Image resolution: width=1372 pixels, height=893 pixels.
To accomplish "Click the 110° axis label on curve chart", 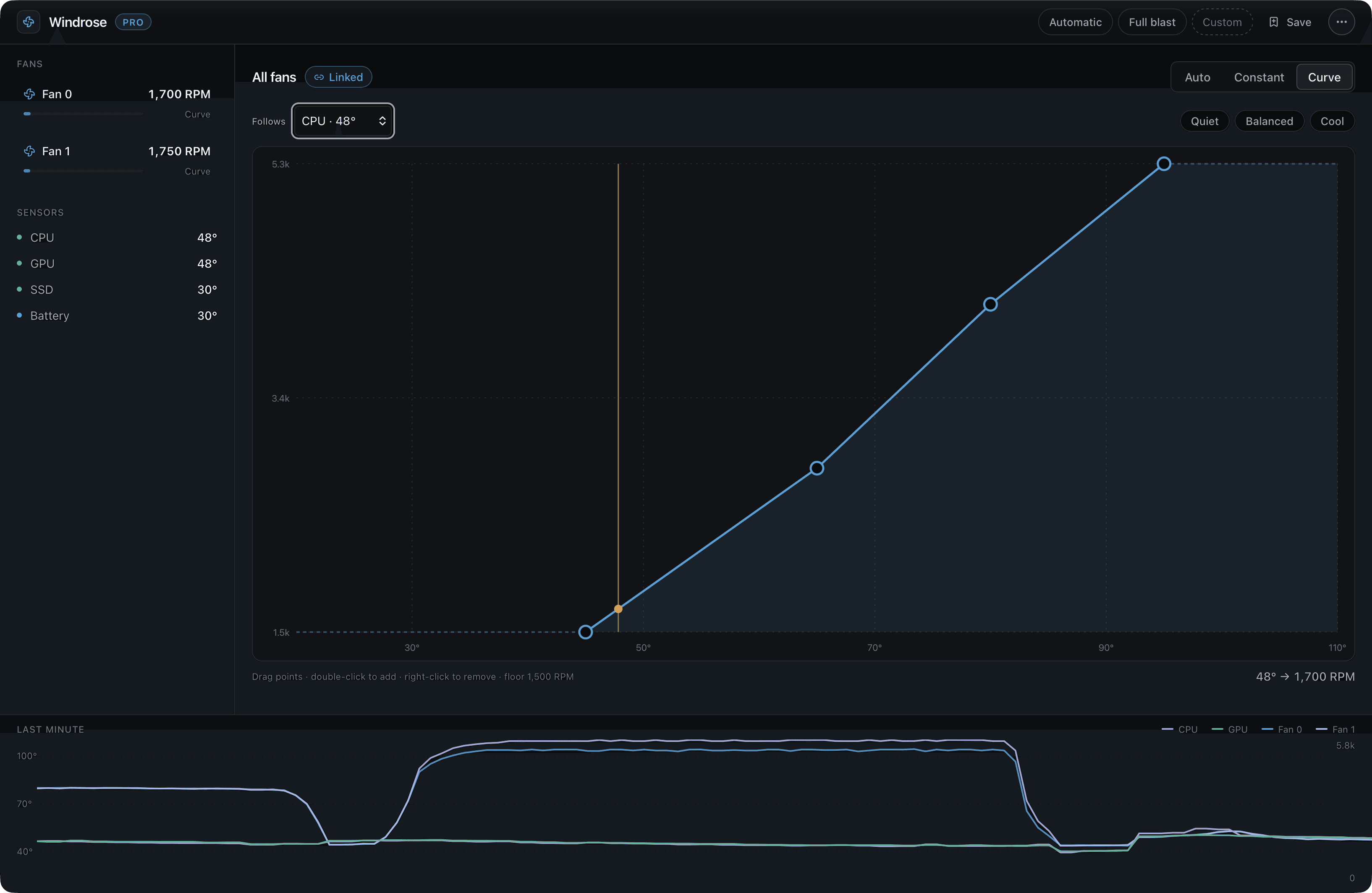I will click(1337, 648).
